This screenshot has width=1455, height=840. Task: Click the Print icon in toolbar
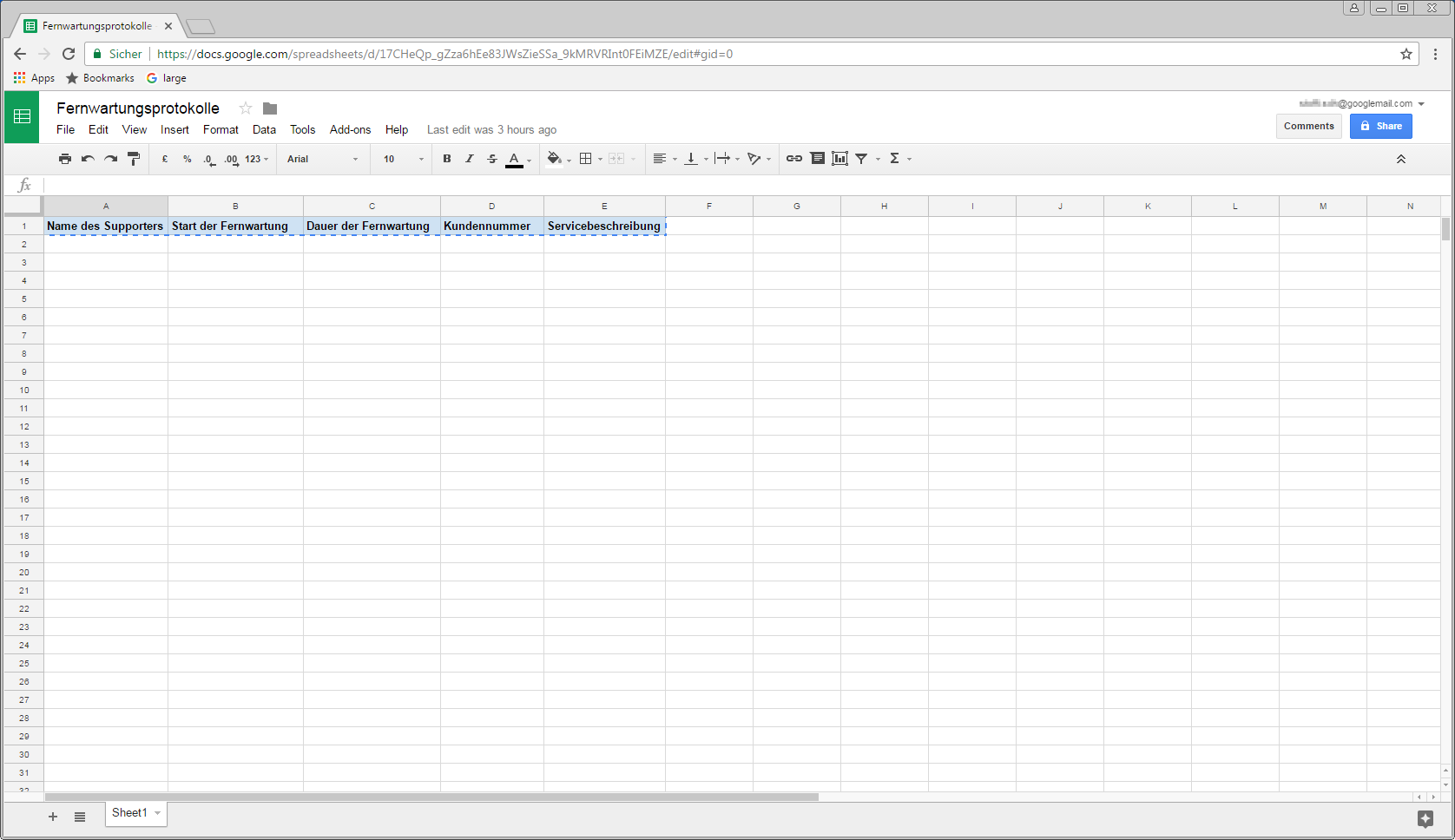click(65, 159)
